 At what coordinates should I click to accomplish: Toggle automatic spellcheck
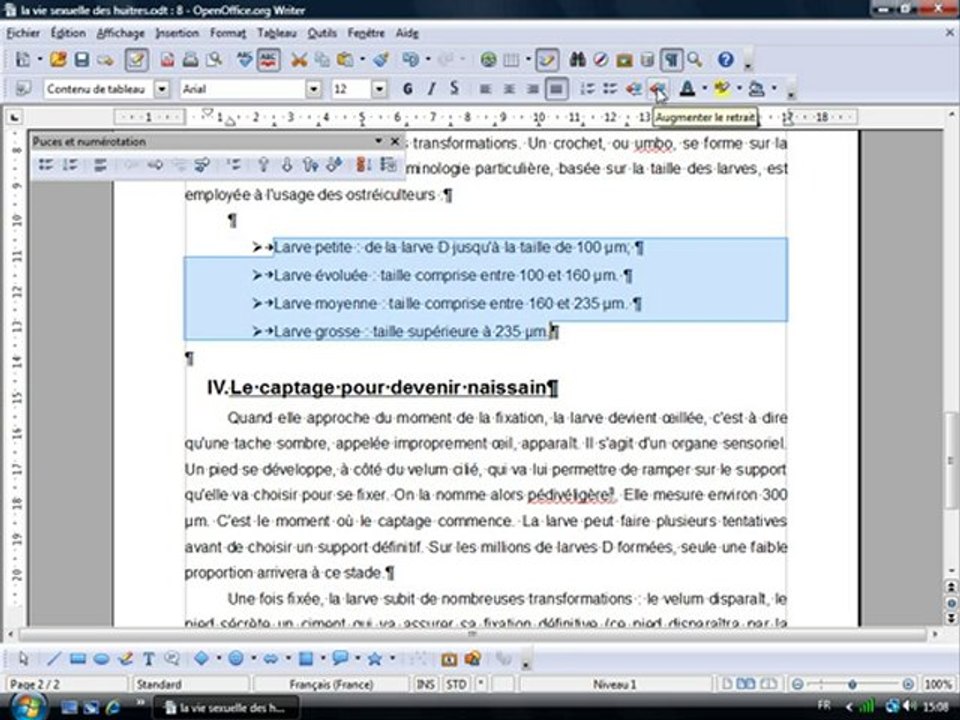pyautogui.click(x=268, y=59)
